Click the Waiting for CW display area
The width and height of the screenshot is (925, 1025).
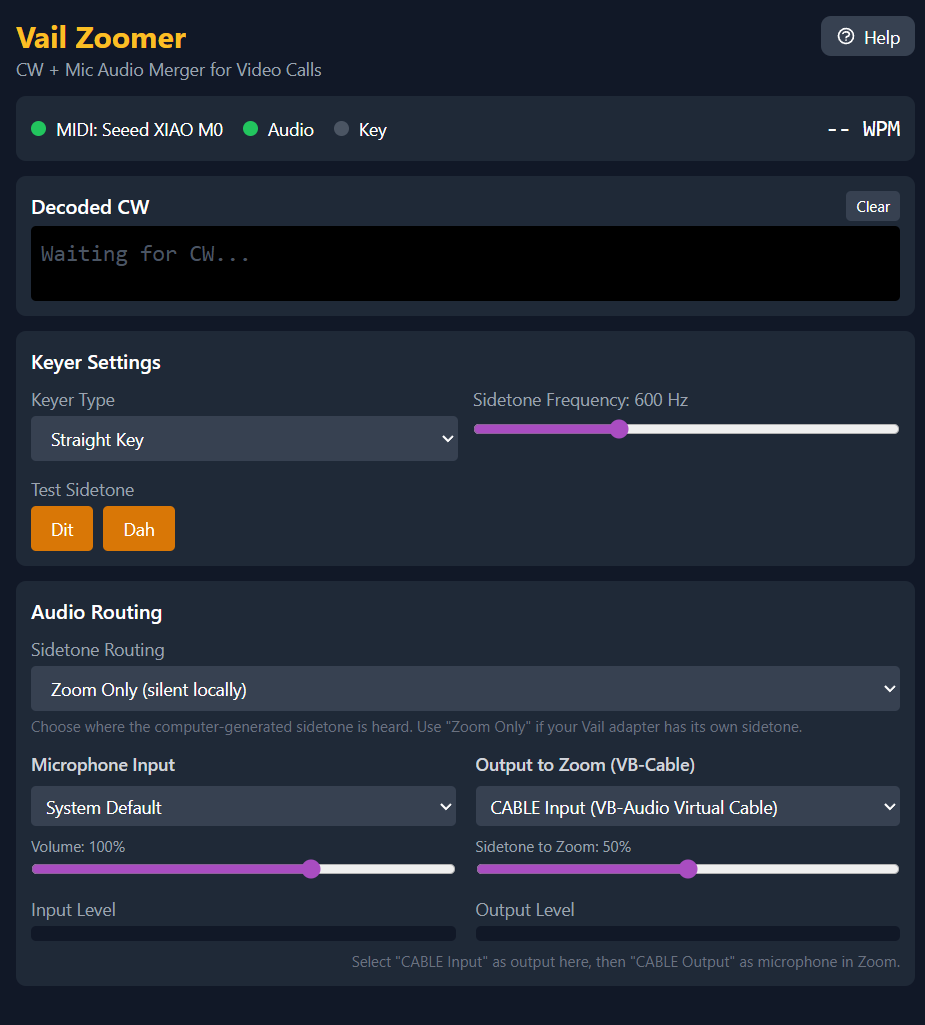pyautogui.click(x=465, y=263)
